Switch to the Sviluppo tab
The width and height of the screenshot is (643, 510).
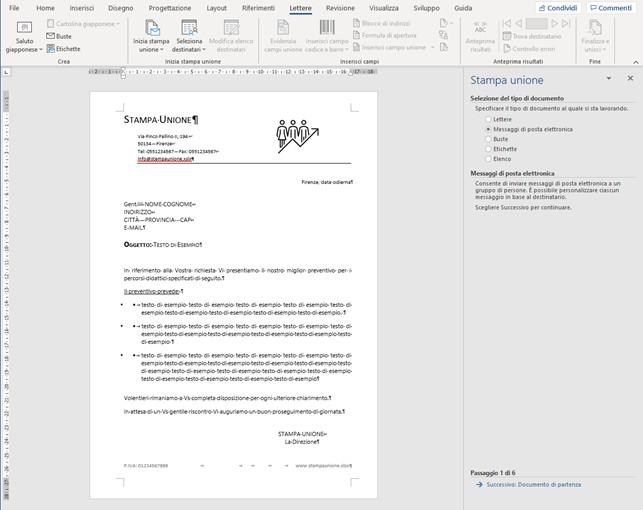426,8
